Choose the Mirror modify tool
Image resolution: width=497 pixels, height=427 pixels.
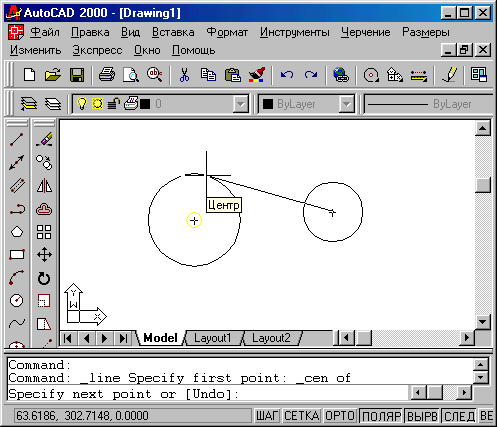coord(44,186)
